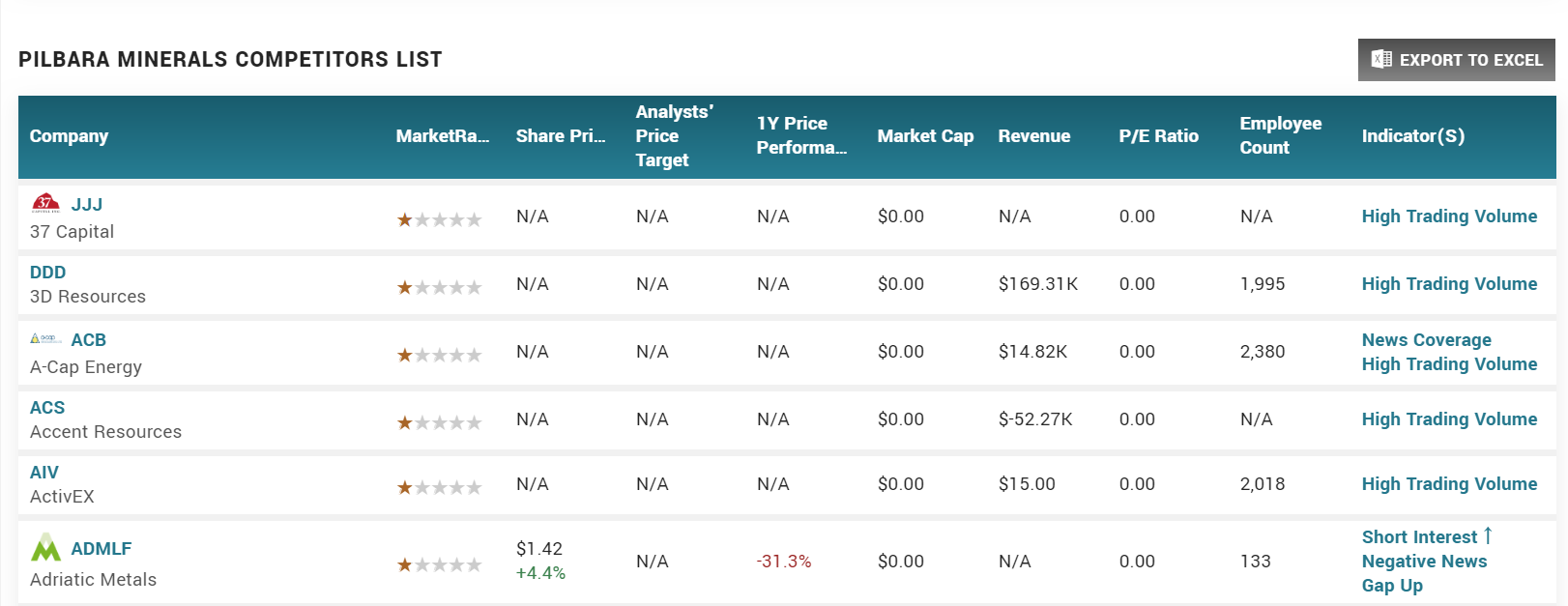Click the A-Cap Energy logo icon
The image size is (1568, 606).
pos(45,339)
